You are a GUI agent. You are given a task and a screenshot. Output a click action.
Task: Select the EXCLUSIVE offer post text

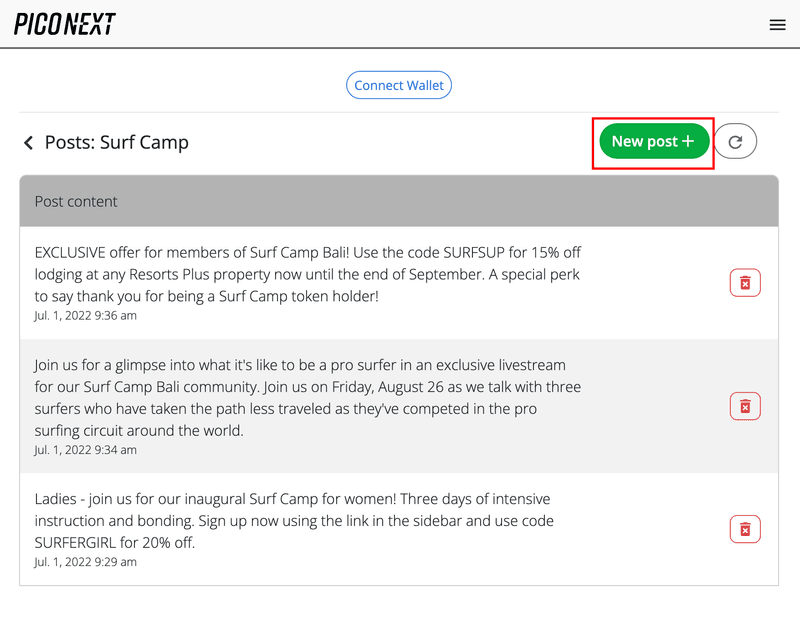[308, 274]
